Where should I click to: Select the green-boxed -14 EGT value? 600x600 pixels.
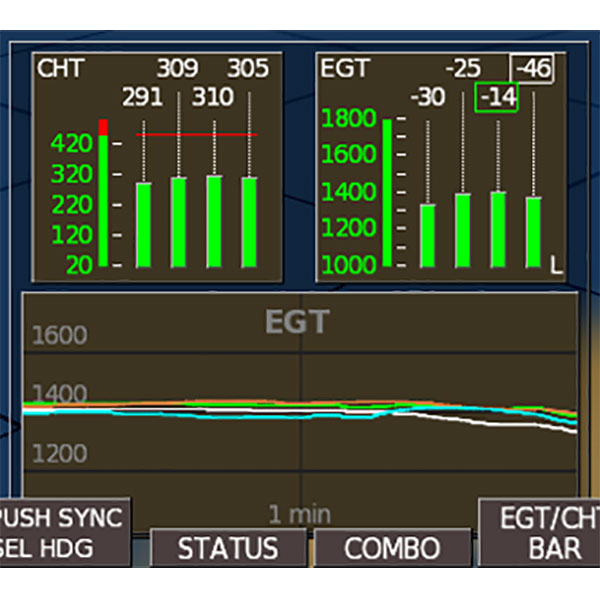(x=496, y=98)
